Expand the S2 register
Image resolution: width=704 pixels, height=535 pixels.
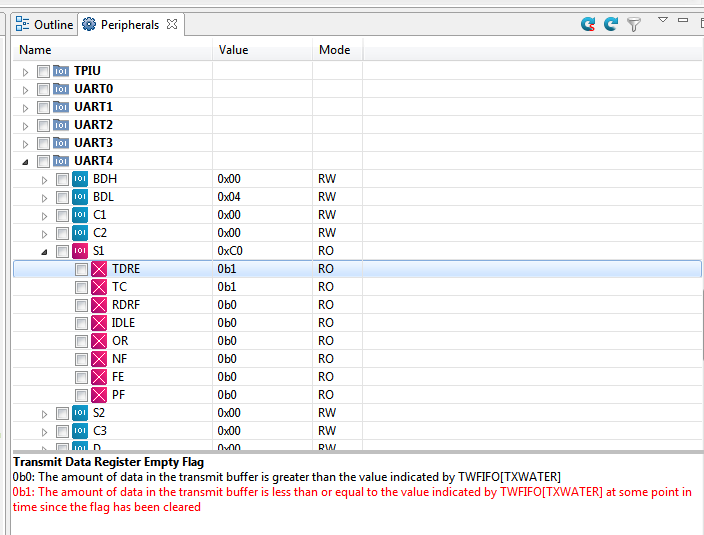[44, 413]
